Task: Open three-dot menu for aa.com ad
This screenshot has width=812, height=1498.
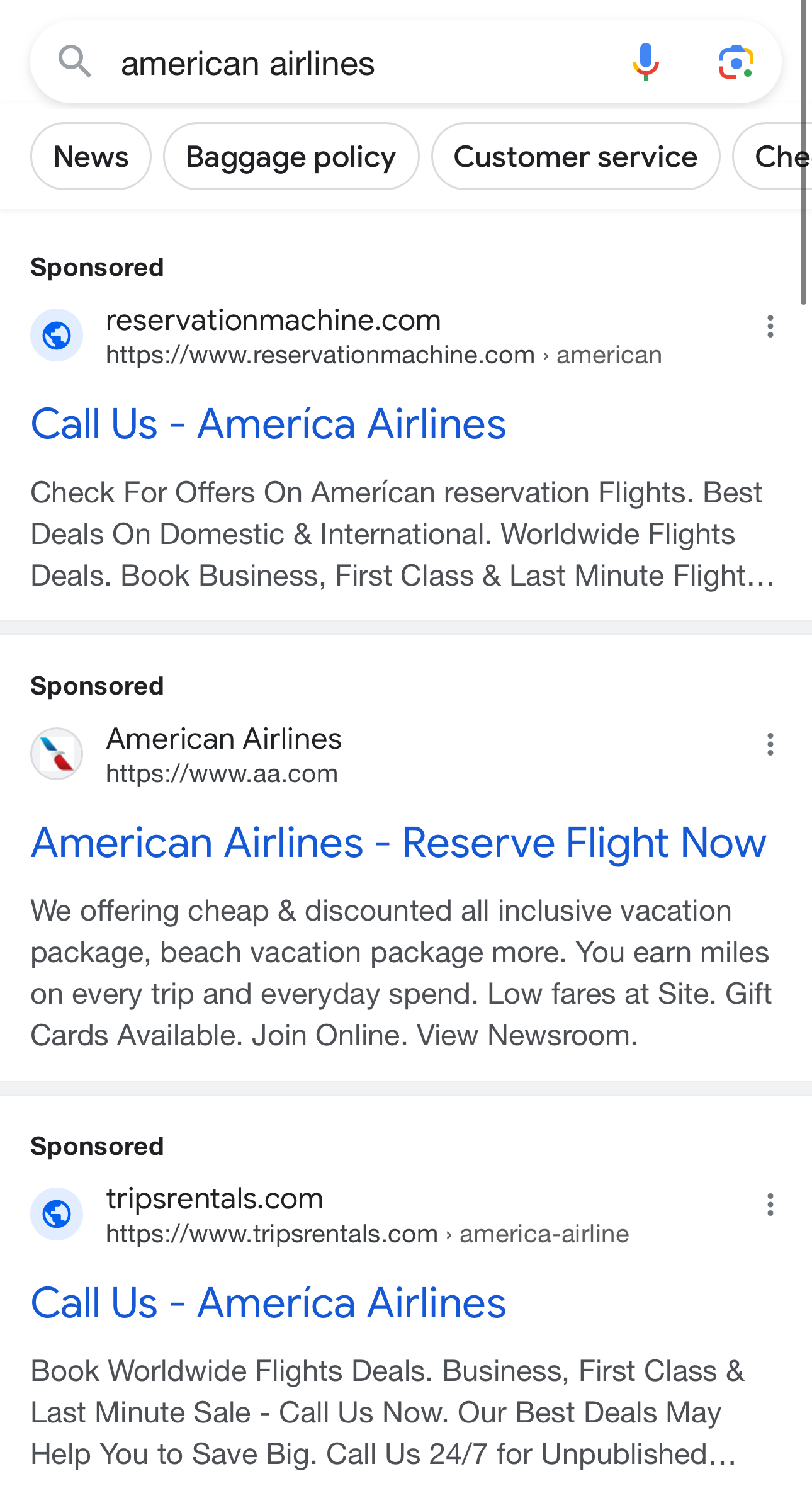Action: 770,744
